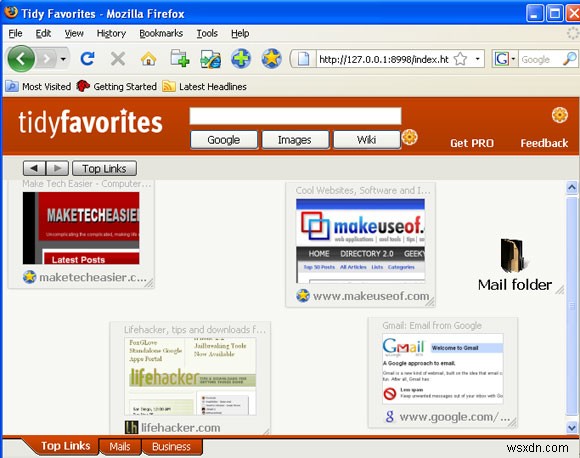Image resolution: width=580 pixels, height=458 pixels.
Task: Switch to the Business tab
Action: pos(171,447)
